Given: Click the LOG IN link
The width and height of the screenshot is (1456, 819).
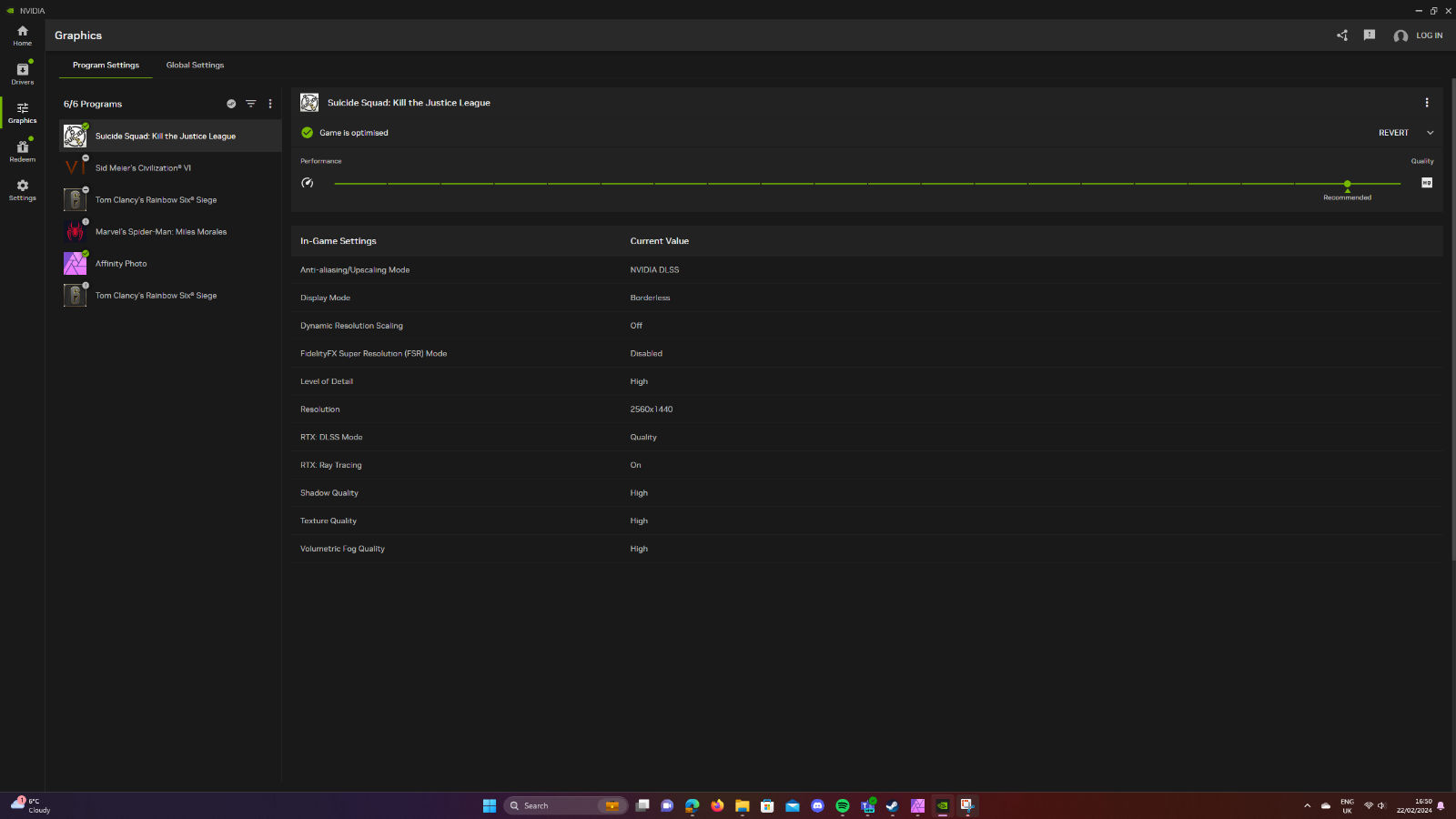Looking at the screenshot, I should 1429,35.
